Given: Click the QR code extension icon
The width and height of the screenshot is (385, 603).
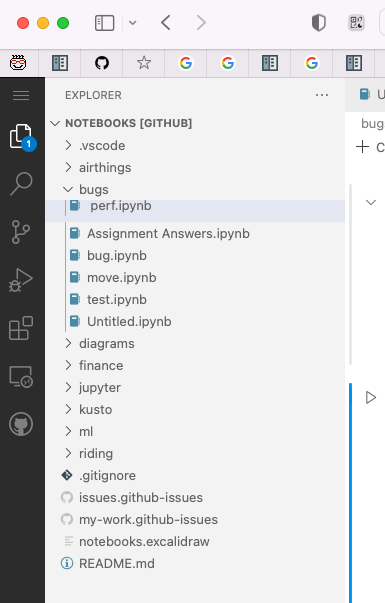Looking at the screenshot, I should 356,23.
